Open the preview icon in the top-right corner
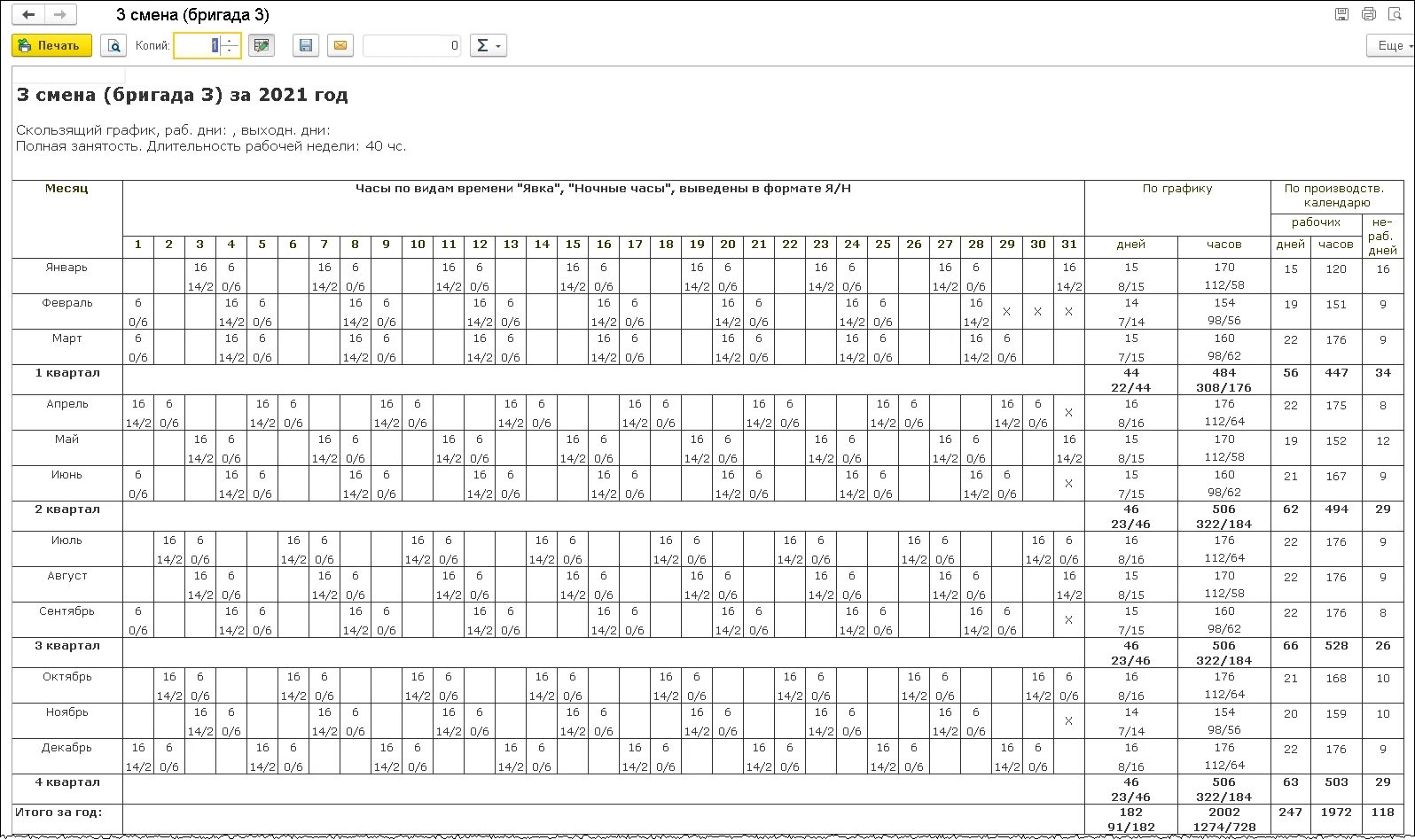Image resolution: width=1415 pixels, height=840 pixels. pyautogui.click(x=1395, y=14)
